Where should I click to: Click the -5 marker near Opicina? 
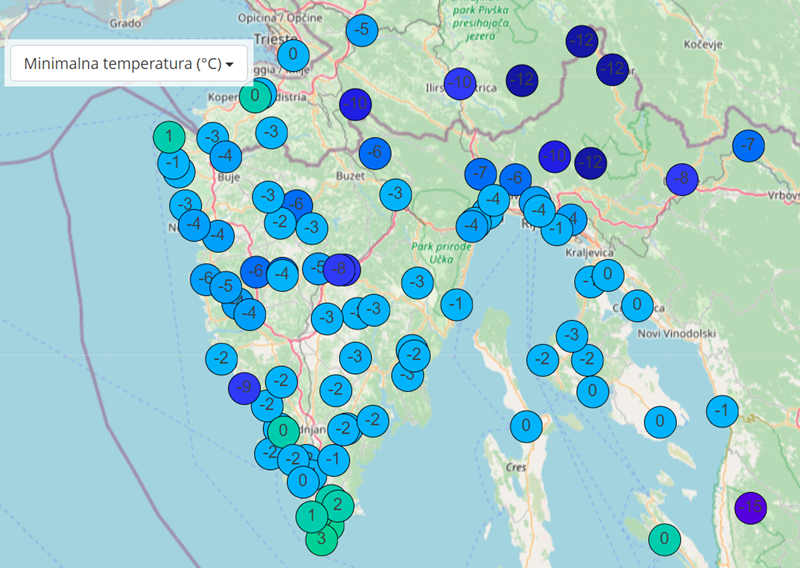362,30
